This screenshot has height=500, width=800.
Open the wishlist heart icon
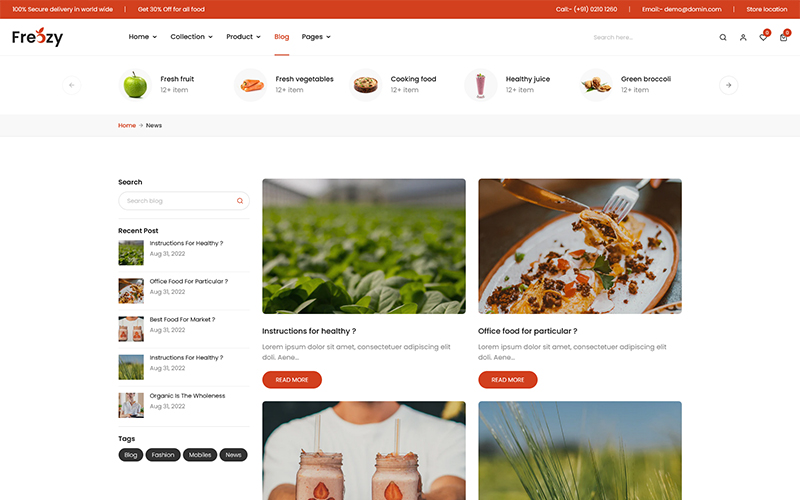763,37
